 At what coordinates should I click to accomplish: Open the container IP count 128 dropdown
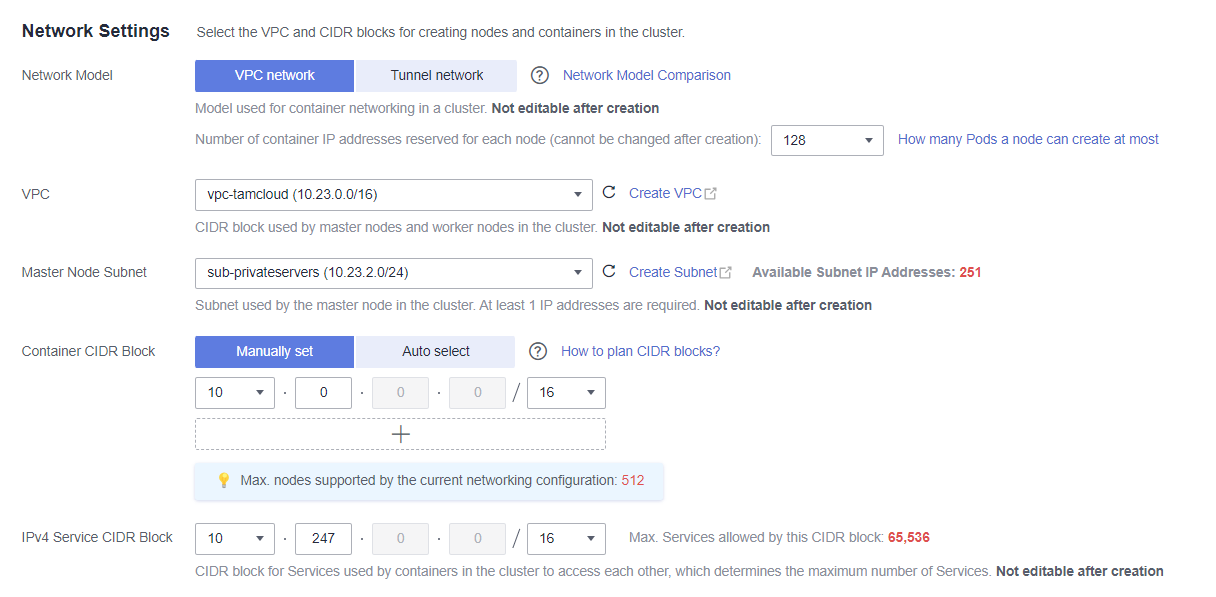[827, 140]
